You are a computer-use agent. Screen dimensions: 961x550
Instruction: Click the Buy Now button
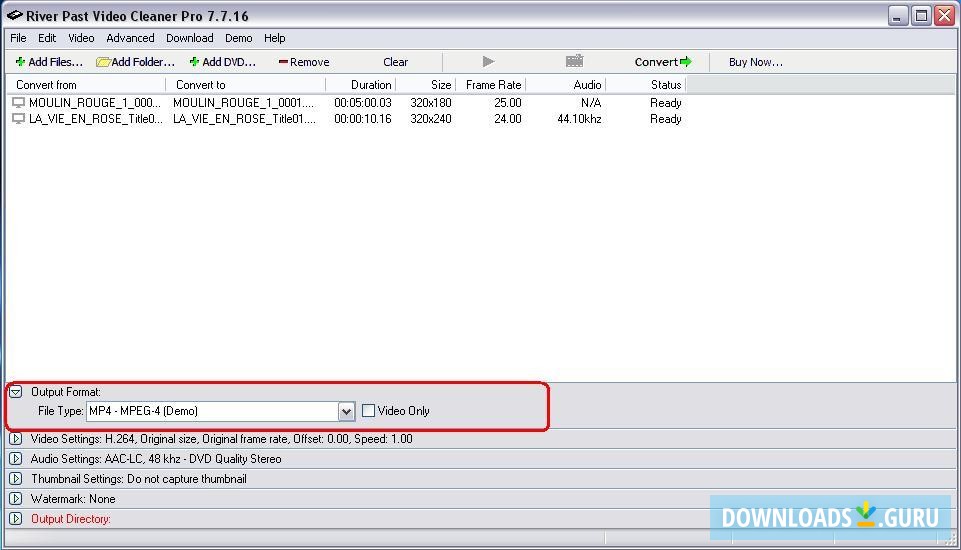coord(756,62)
